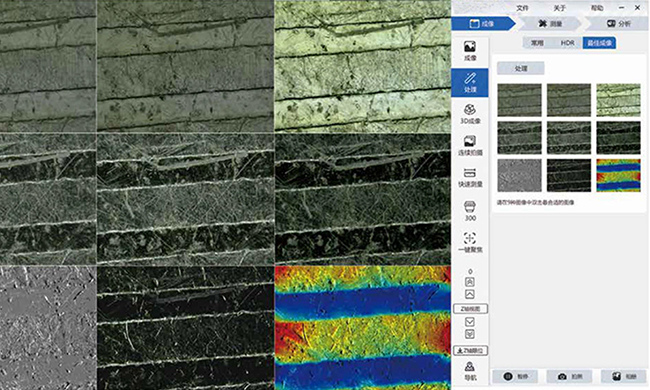This screenshot has width=650, height=390.
Task: Click the large rainbow height-map preview image
Action: (x=363, y=328)
